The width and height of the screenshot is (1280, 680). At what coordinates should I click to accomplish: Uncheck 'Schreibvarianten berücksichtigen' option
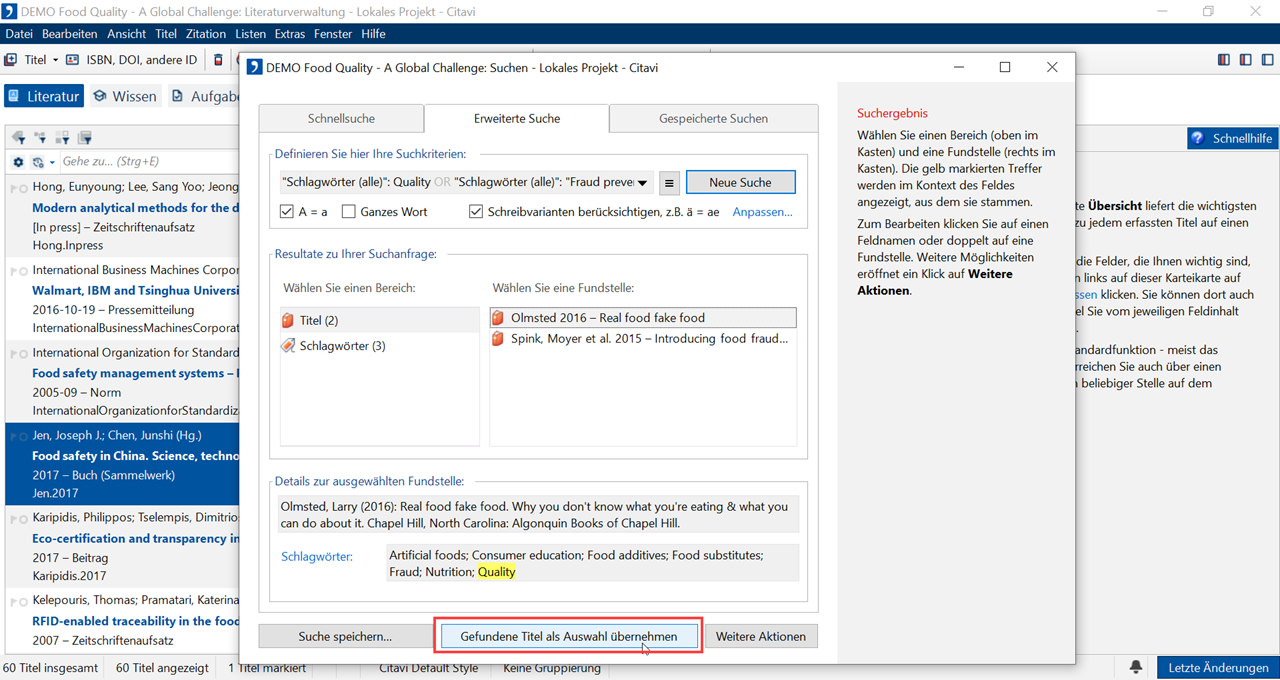coord(476,212)
